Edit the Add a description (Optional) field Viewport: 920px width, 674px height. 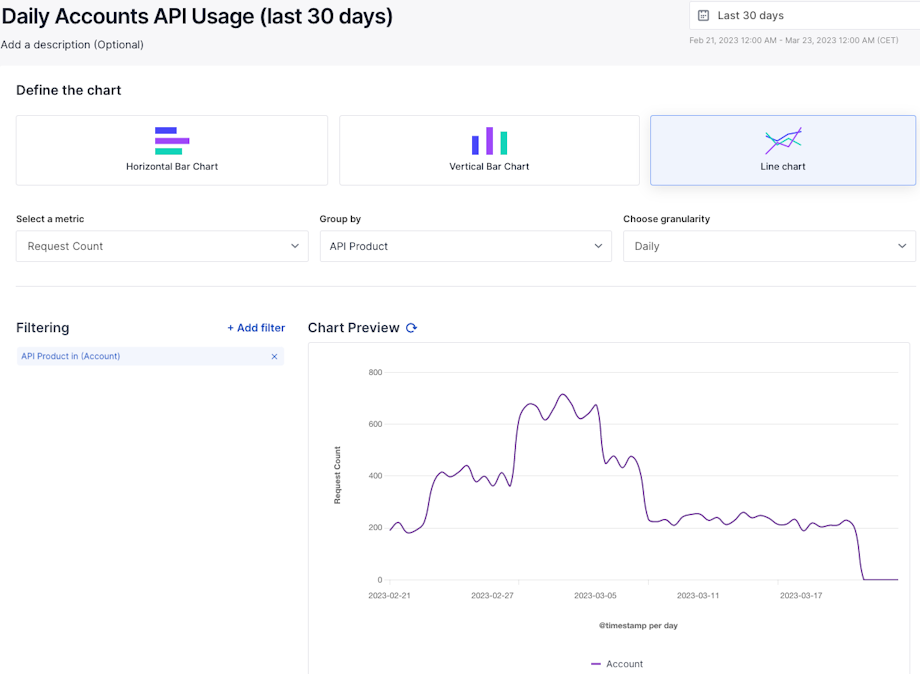(72, 45)
